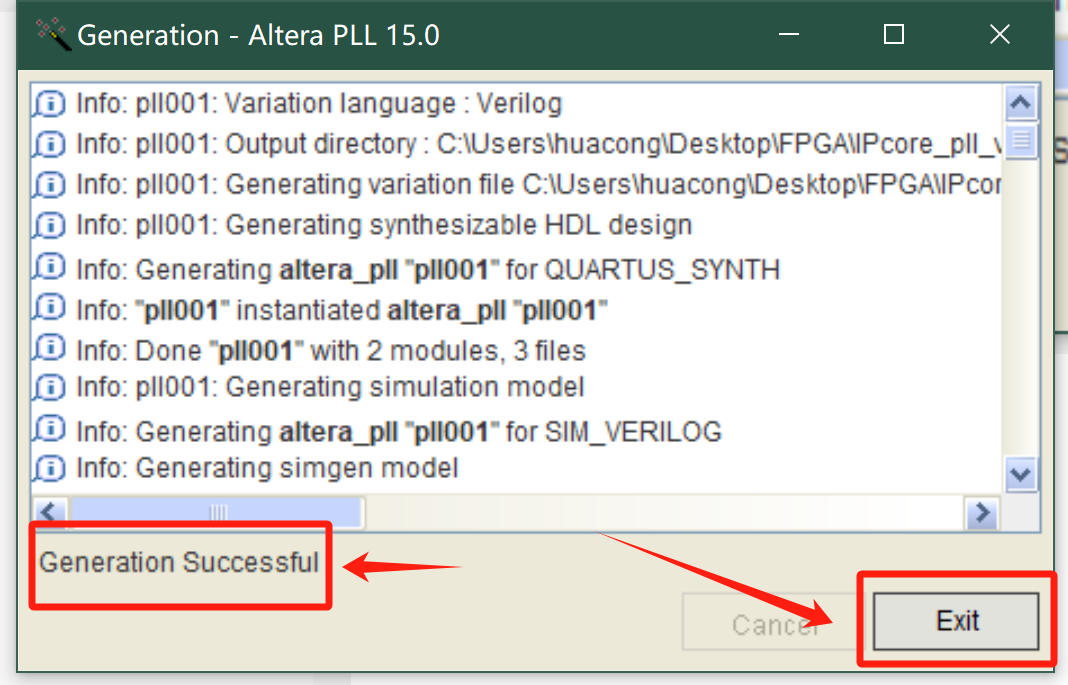
Task: Select log line 'Generating simulation model'
Action: point(330,387)
